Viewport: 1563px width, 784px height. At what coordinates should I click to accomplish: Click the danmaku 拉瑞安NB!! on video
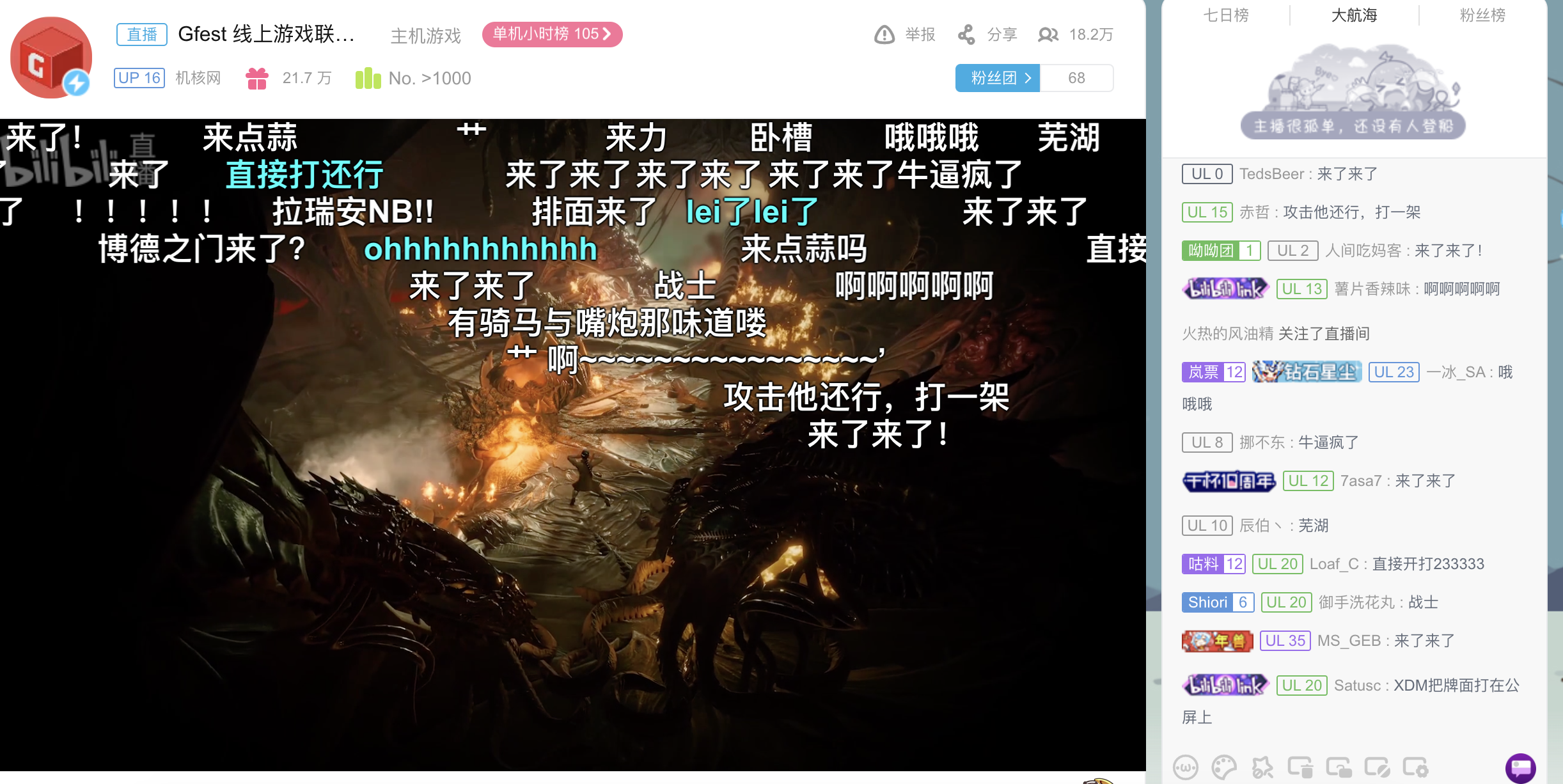tap(354, 212)
